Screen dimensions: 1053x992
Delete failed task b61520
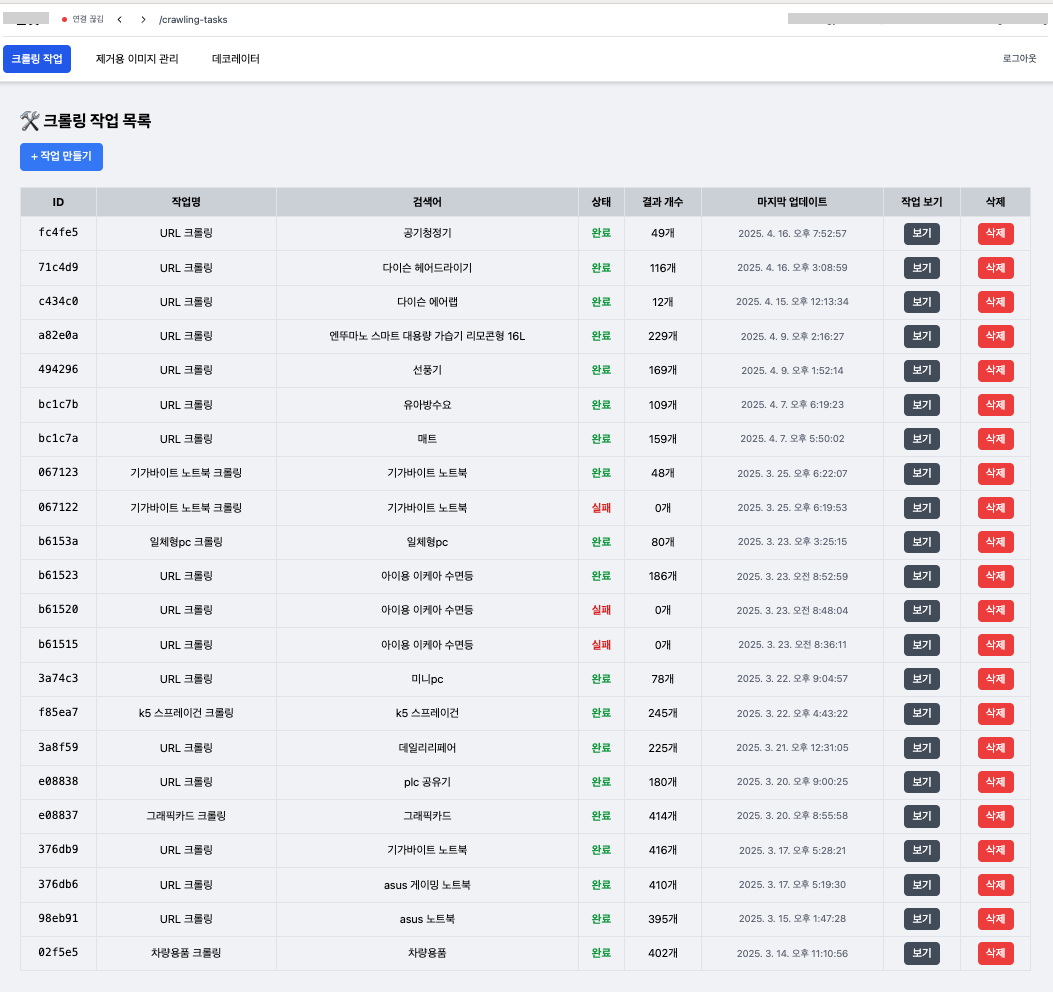[x=995, y=611]
